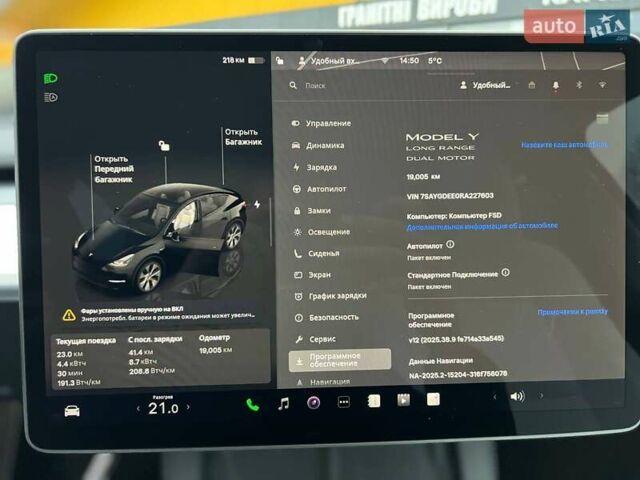Open the Управление menu
This screenshot has height=480, width=640.
pyautogui.click(x=321, y=123)
